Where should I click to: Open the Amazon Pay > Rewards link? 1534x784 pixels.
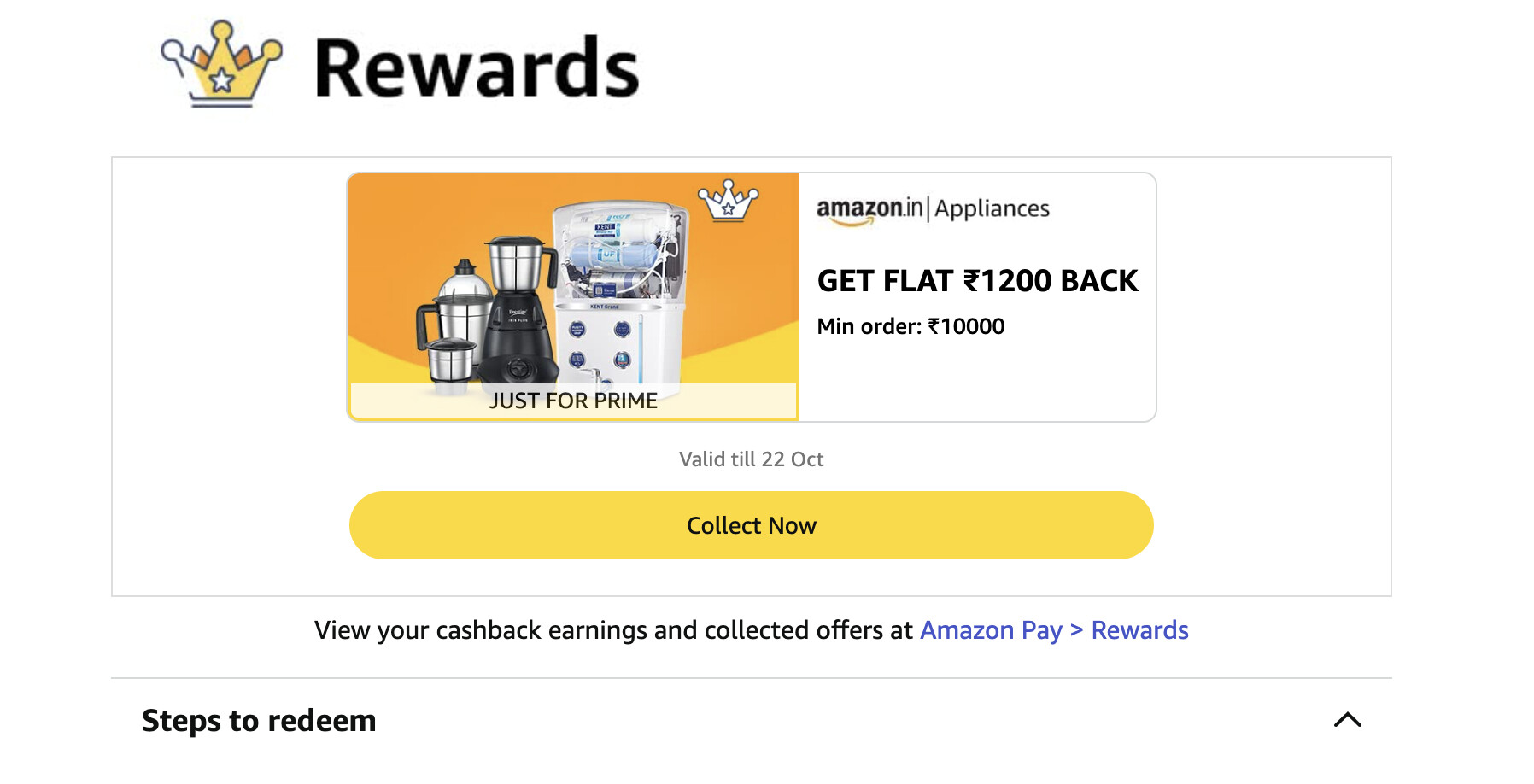click(x=1053, y=630)
